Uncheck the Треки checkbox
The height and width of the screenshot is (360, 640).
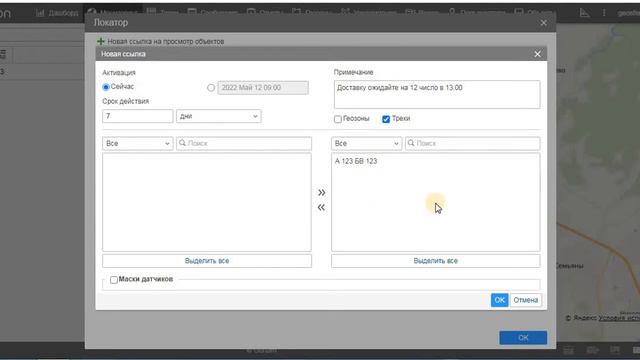[x=386, y=119]
